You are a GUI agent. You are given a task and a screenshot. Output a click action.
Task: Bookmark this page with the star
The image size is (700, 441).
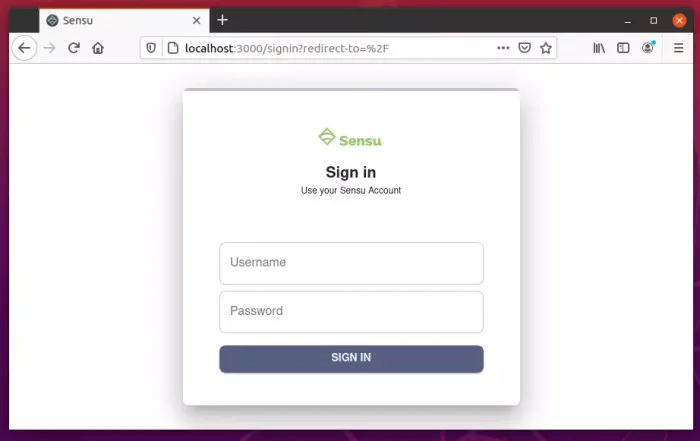[546, 48]
